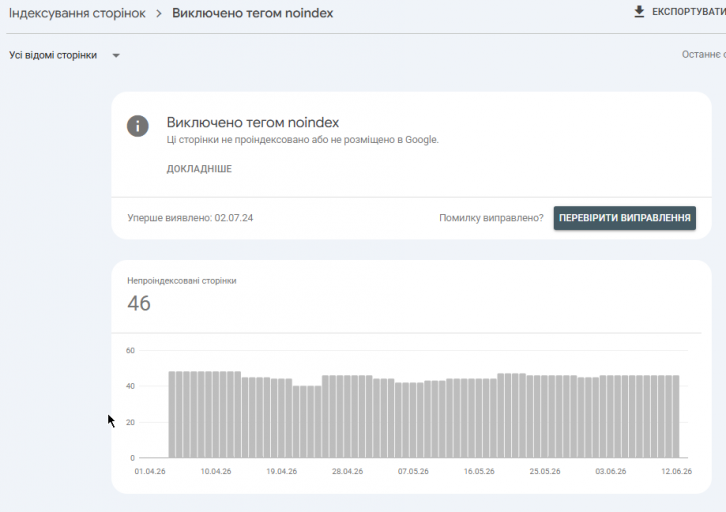Click the 'Непроіндексовані сторінки' label

pos(182,281)
